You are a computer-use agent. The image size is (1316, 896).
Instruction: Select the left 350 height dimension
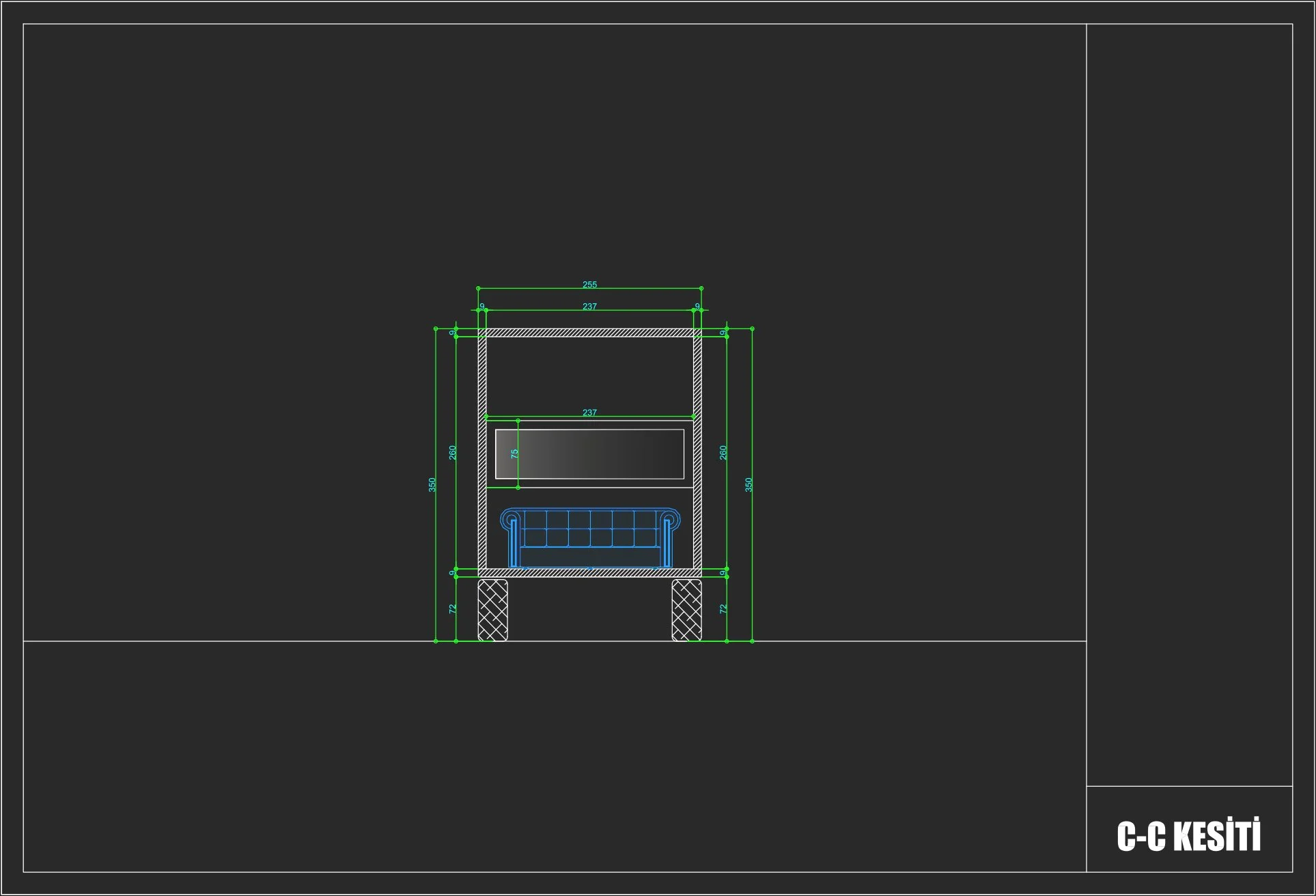432,484
